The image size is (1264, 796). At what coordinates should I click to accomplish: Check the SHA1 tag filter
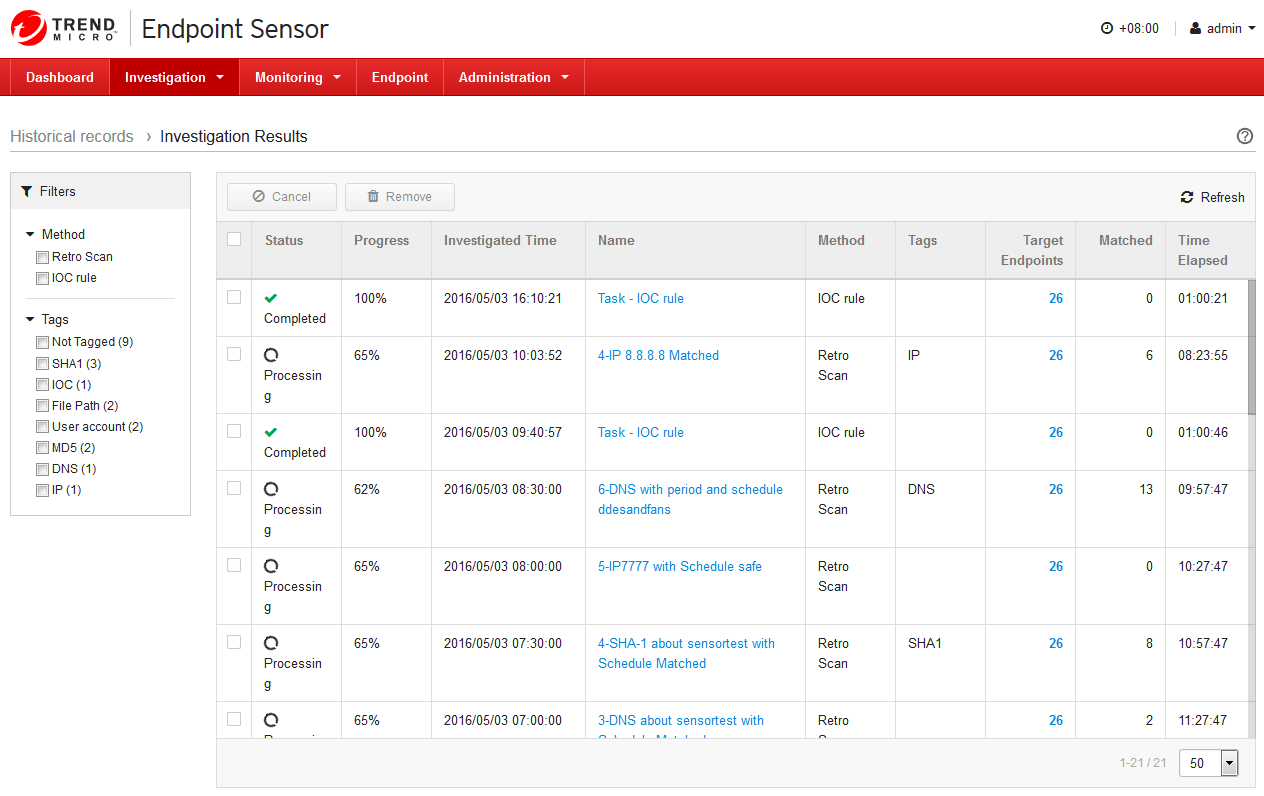click(42, 364)
